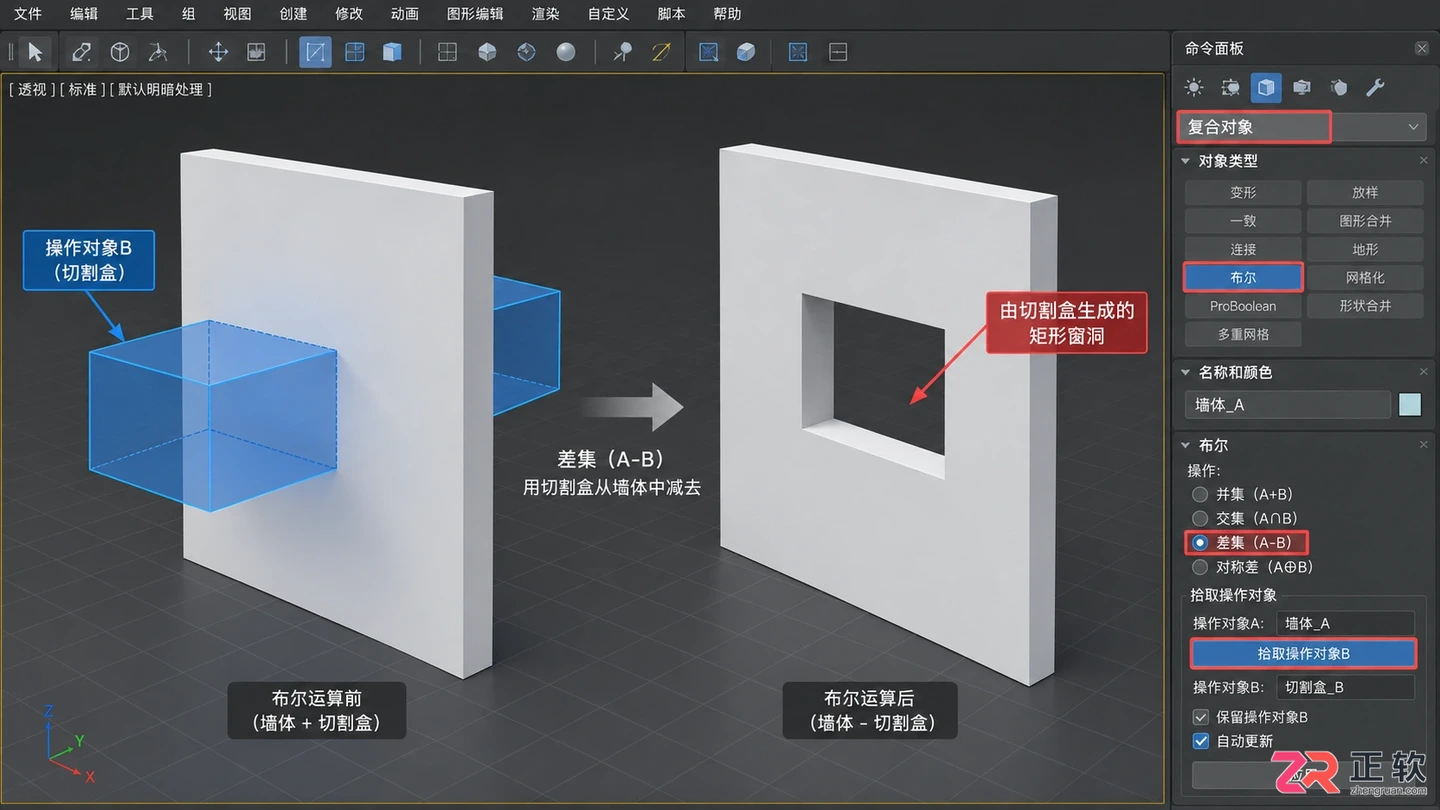Click the 布尔 object type button

pos(1243,277)
